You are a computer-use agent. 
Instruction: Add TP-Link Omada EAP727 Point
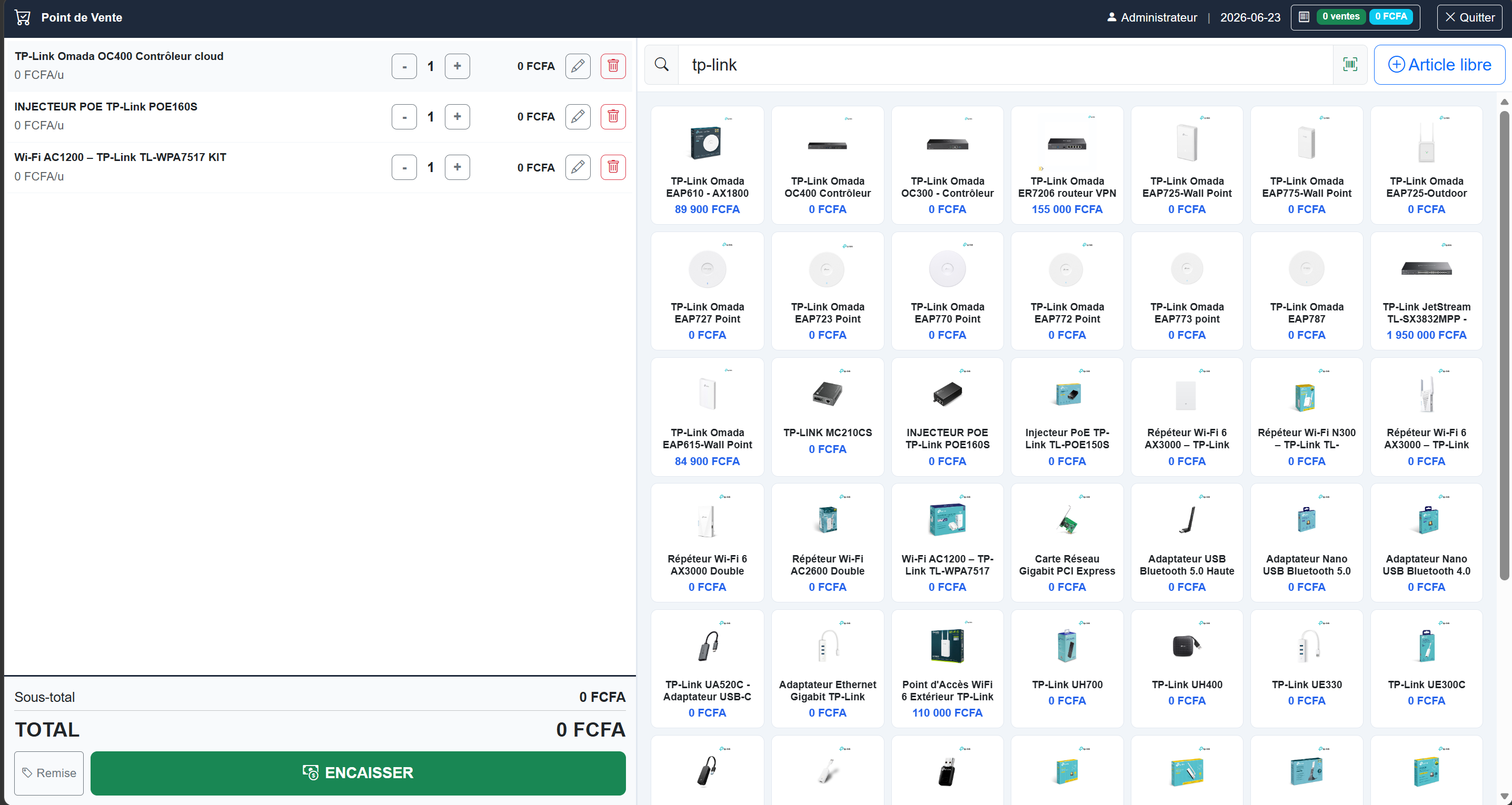(x=707, y=291)
